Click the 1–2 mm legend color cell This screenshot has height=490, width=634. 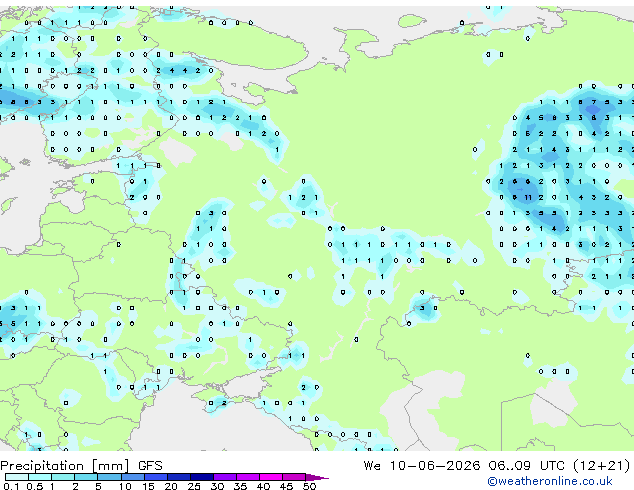tap(63, 477)
